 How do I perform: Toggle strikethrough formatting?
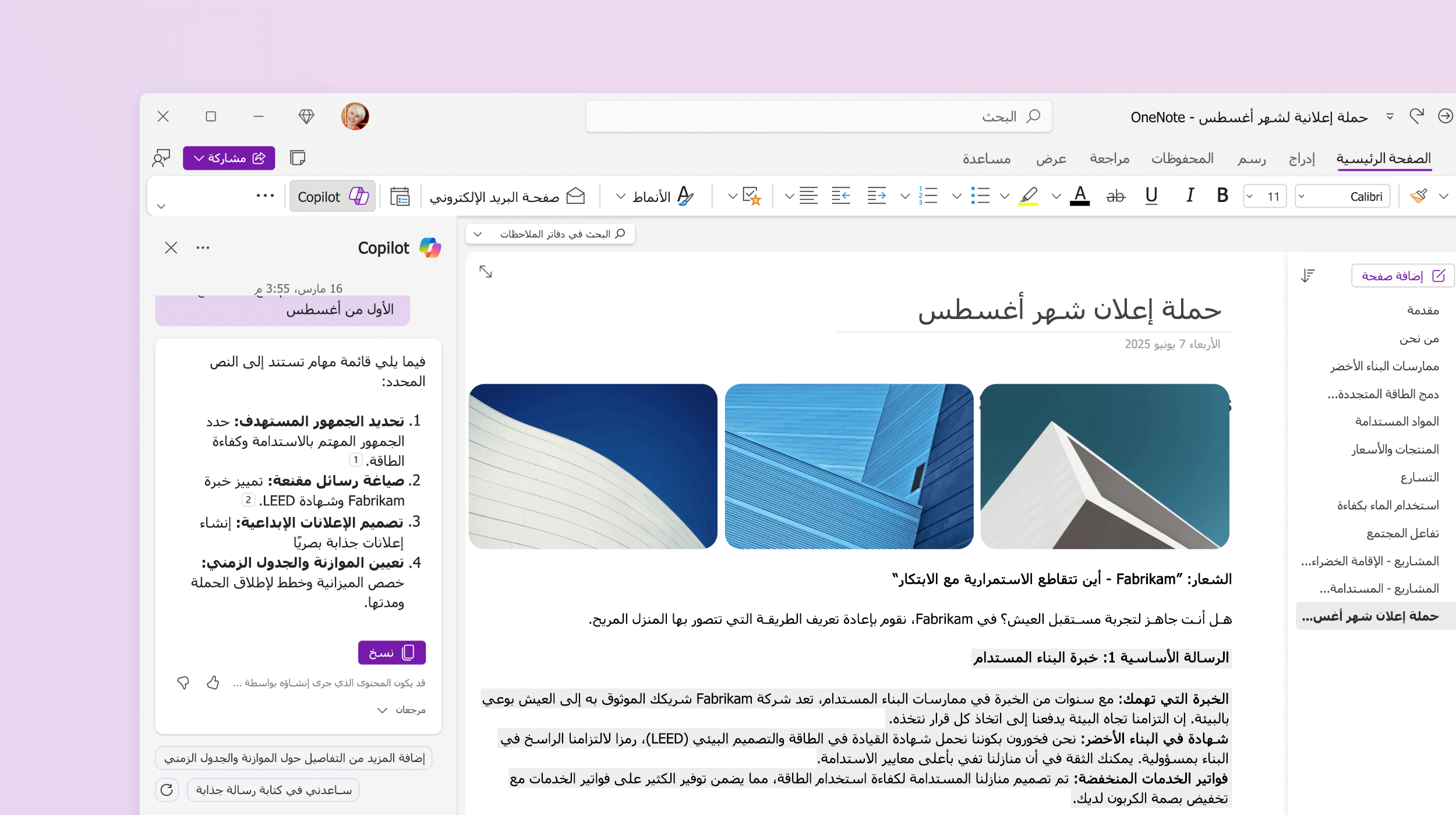pyautogui.click(x=1115, y=196)
